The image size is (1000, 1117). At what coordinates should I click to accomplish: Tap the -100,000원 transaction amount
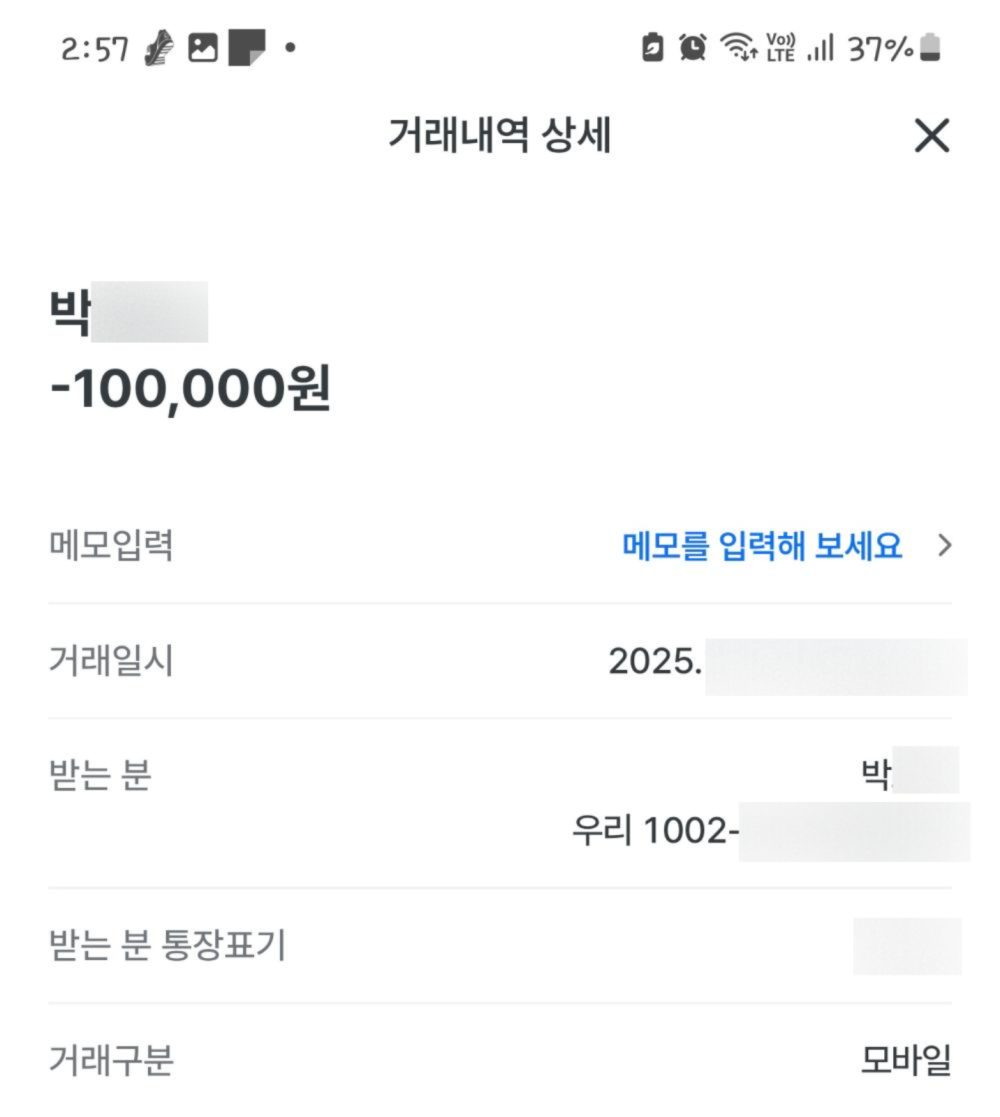coord(190,389)
